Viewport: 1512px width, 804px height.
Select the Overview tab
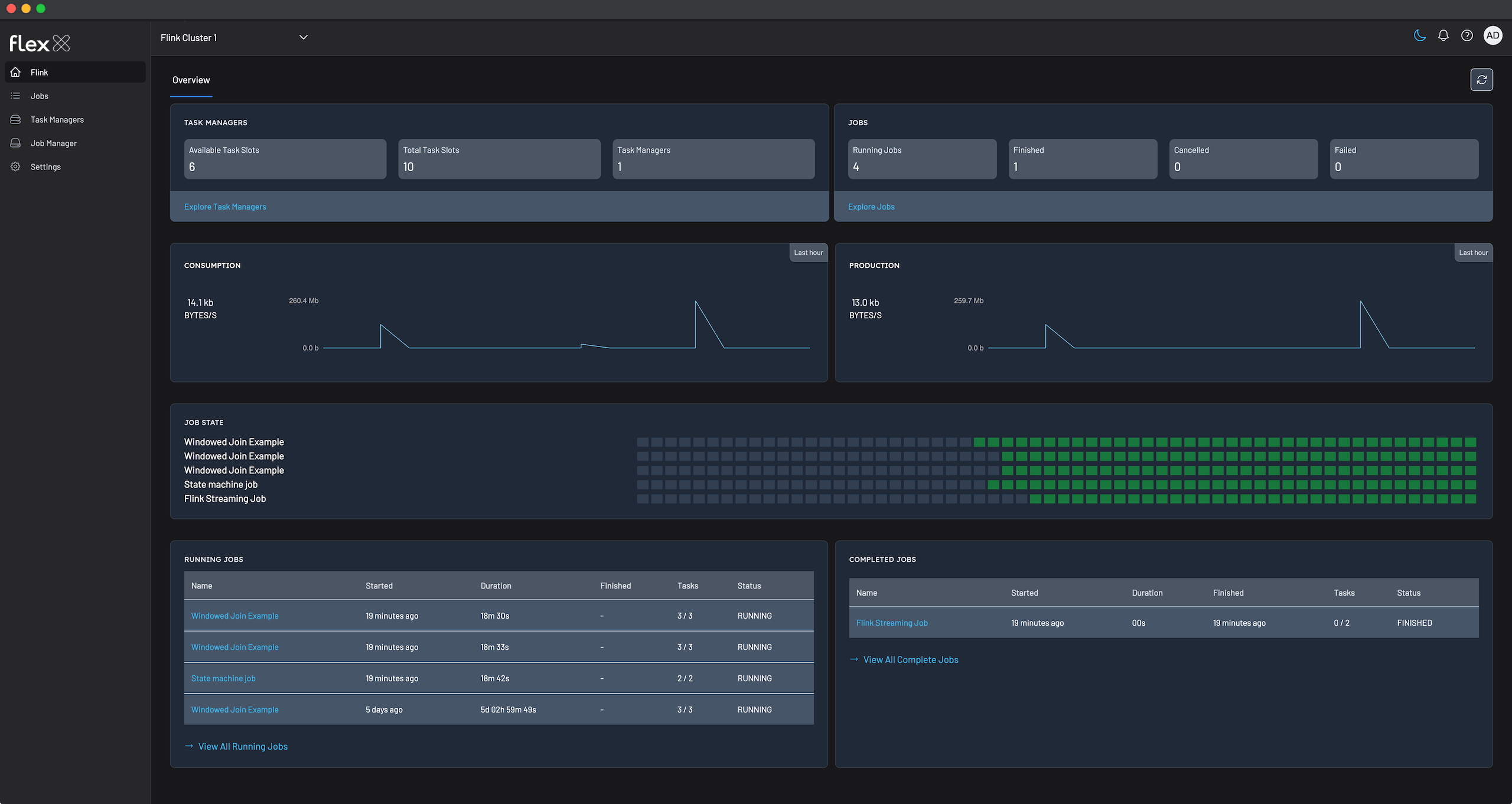(191, 80)
